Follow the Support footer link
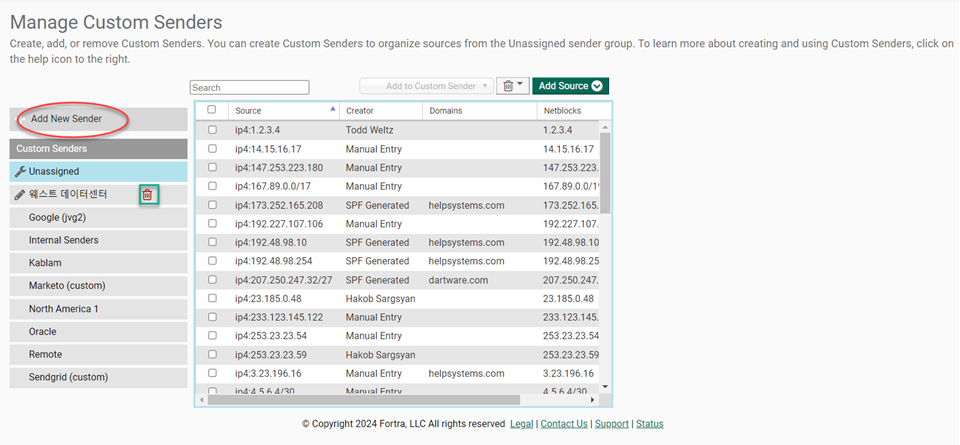The height and width of the screenshot is (445, 960). tap(612, 424)
